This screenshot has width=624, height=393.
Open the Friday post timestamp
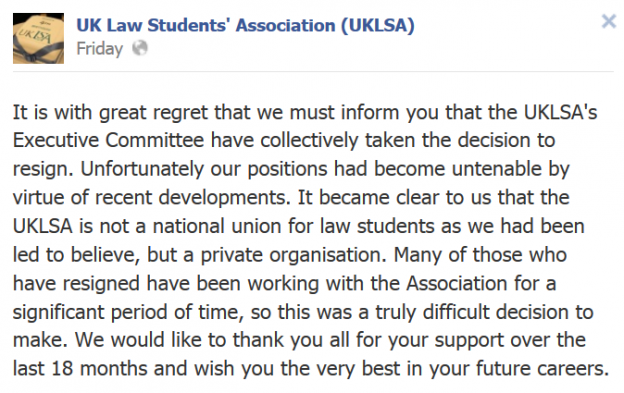click(99, 49)
